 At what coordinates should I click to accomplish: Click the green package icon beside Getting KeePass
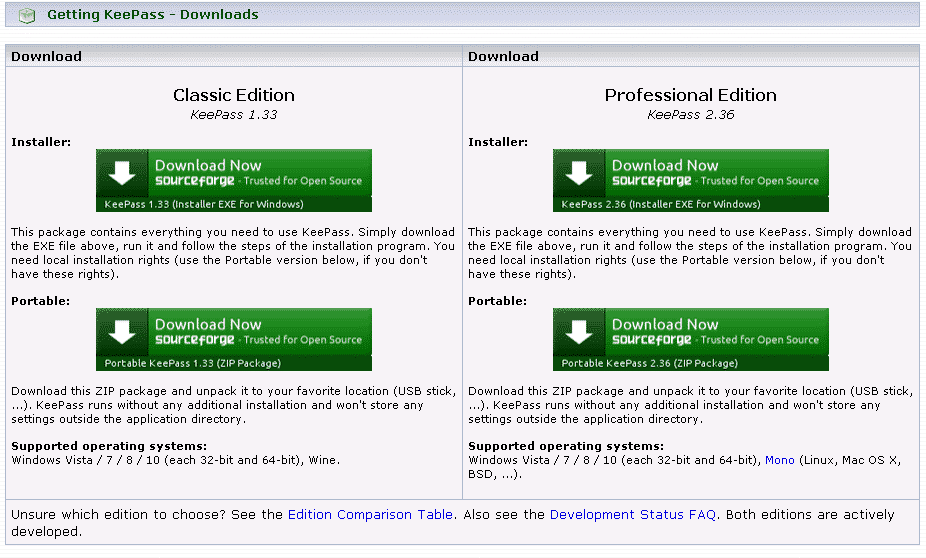click(27, 15)
